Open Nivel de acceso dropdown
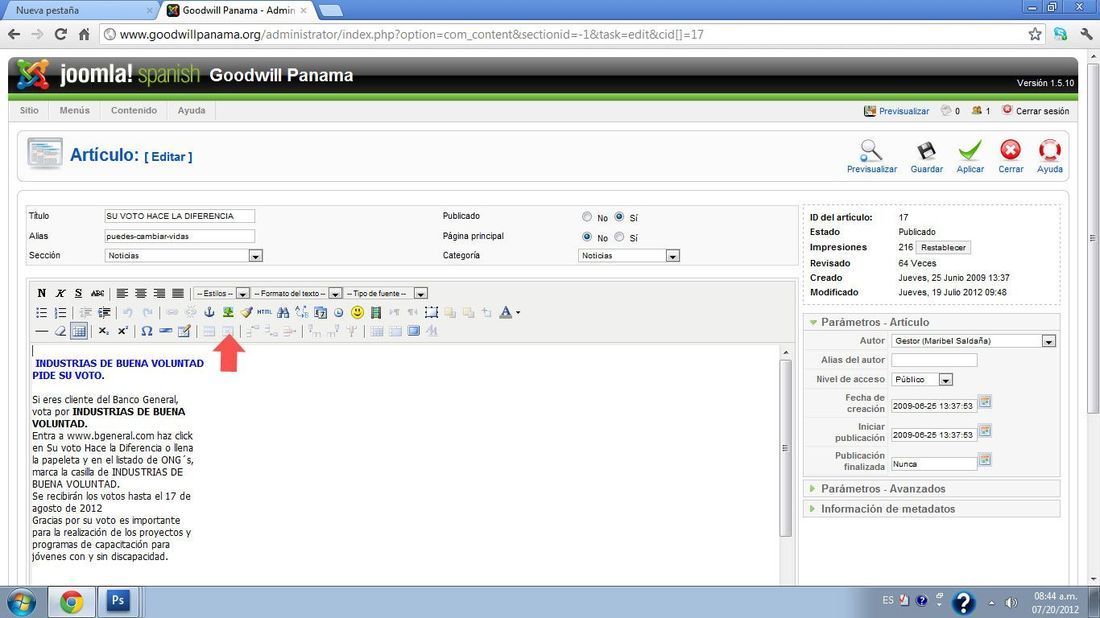 [922, 379]
